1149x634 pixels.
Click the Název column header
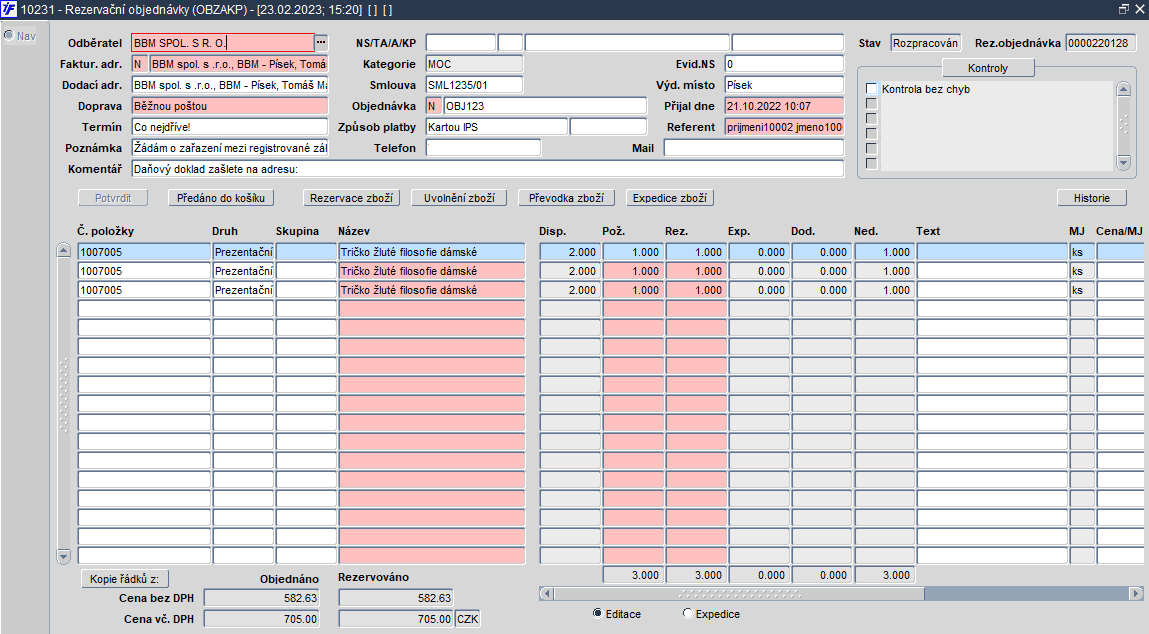coord(354,231)
